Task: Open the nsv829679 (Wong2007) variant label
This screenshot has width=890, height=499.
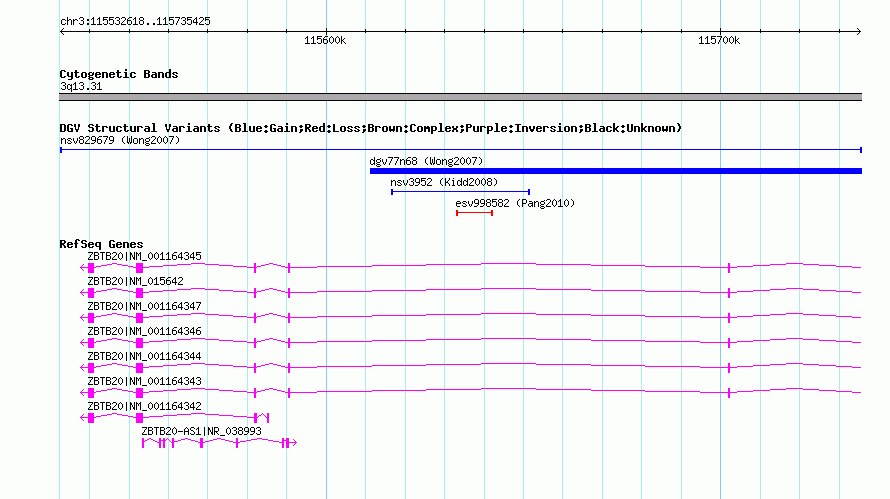Action: tap(120, 140)
